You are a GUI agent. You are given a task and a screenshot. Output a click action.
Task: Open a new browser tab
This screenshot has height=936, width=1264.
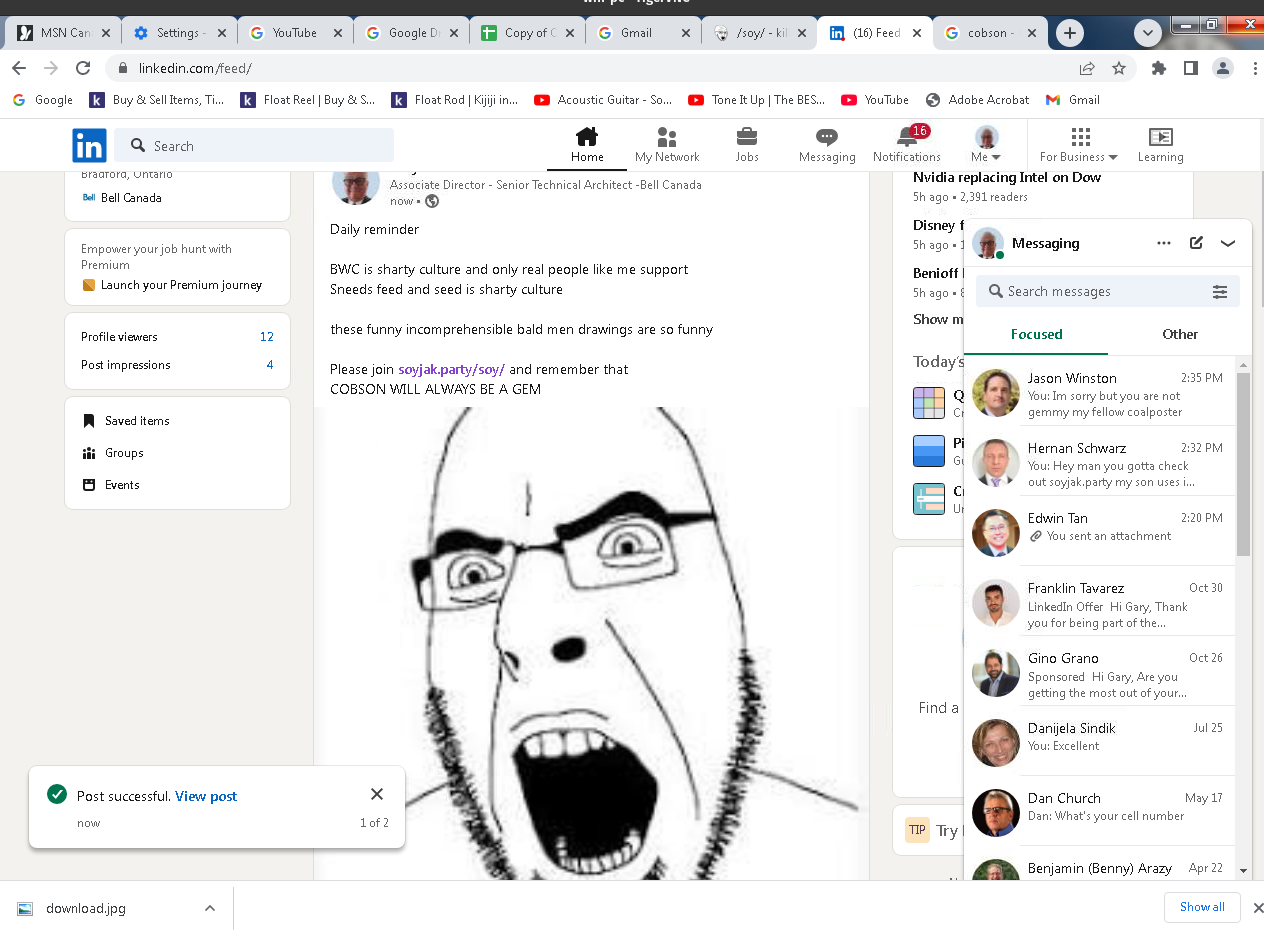(x=1070, y=33)
